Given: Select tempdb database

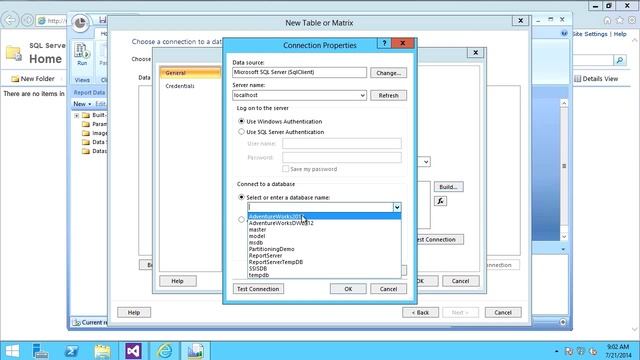Looking at the screenshot, I should [324, 275].
